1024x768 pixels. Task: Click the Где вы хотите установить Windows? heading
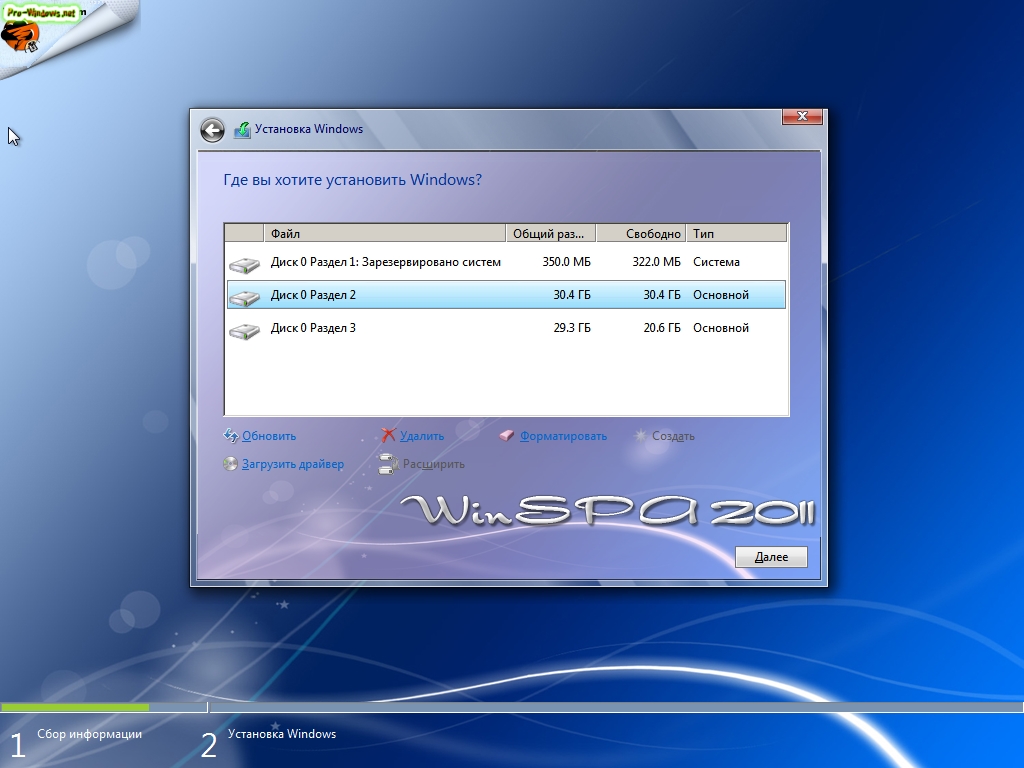[353, 180]
